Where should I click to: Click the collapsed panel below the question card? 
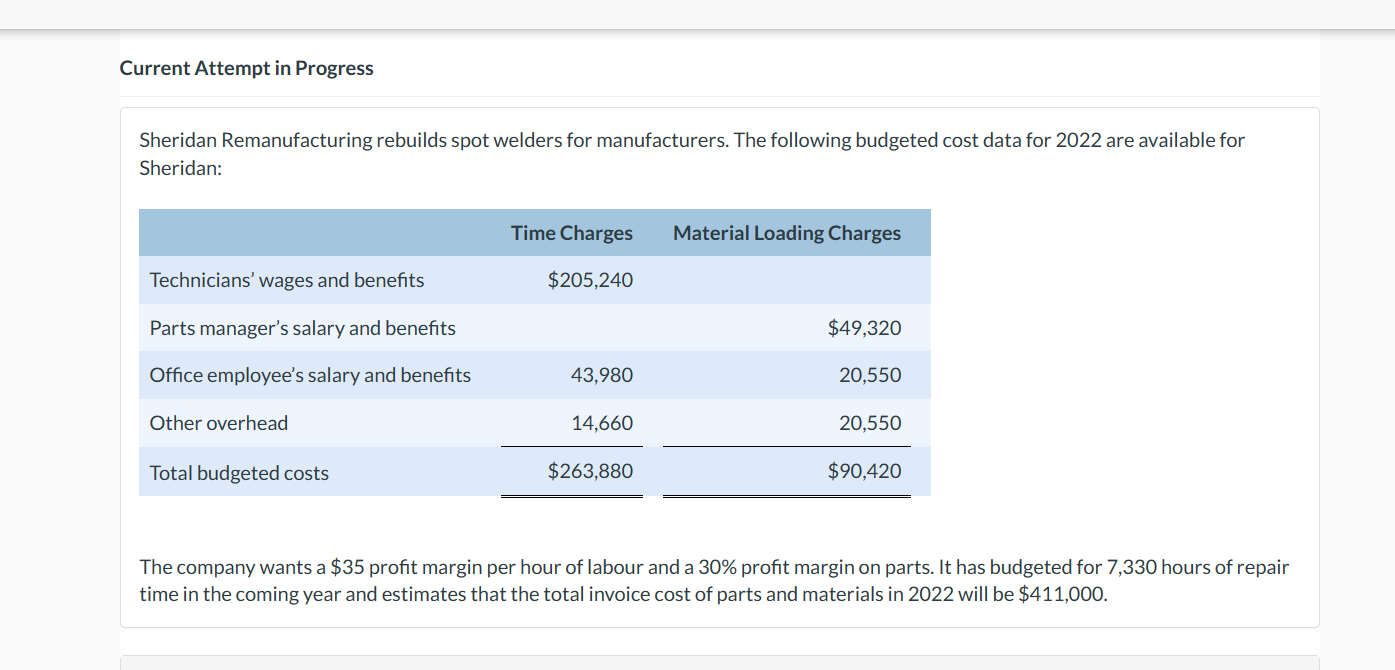[x=720, y=662]
